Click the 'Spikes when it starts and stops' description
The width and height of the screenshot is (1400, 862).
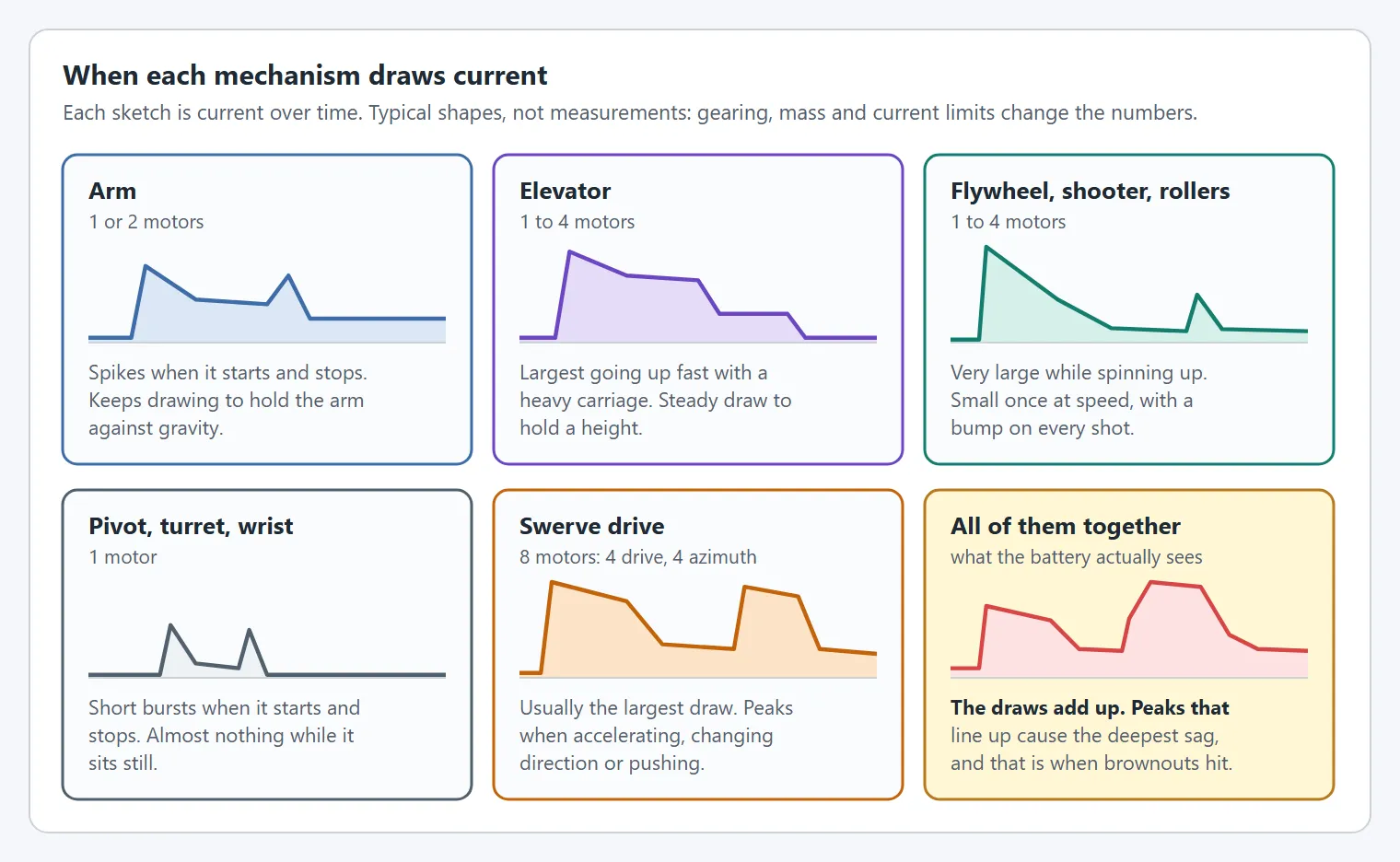(227, 373)
